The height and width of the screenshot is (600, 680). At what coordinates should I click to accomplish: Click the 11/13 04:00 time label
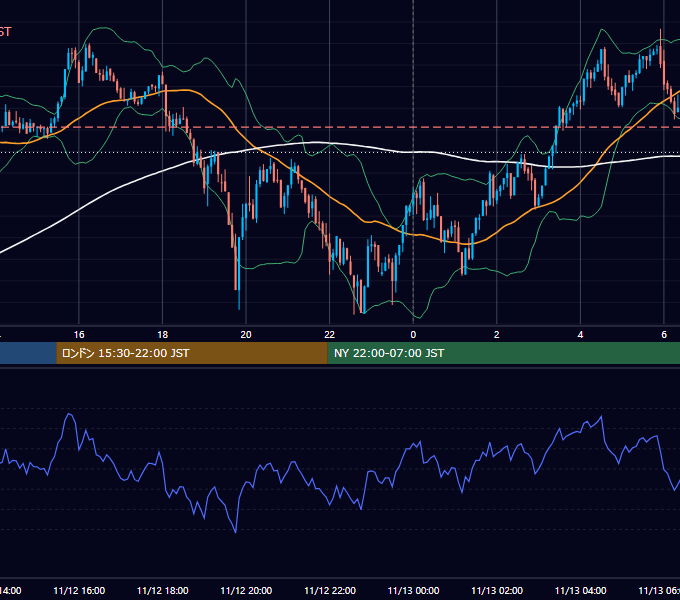tap(580, 591)
